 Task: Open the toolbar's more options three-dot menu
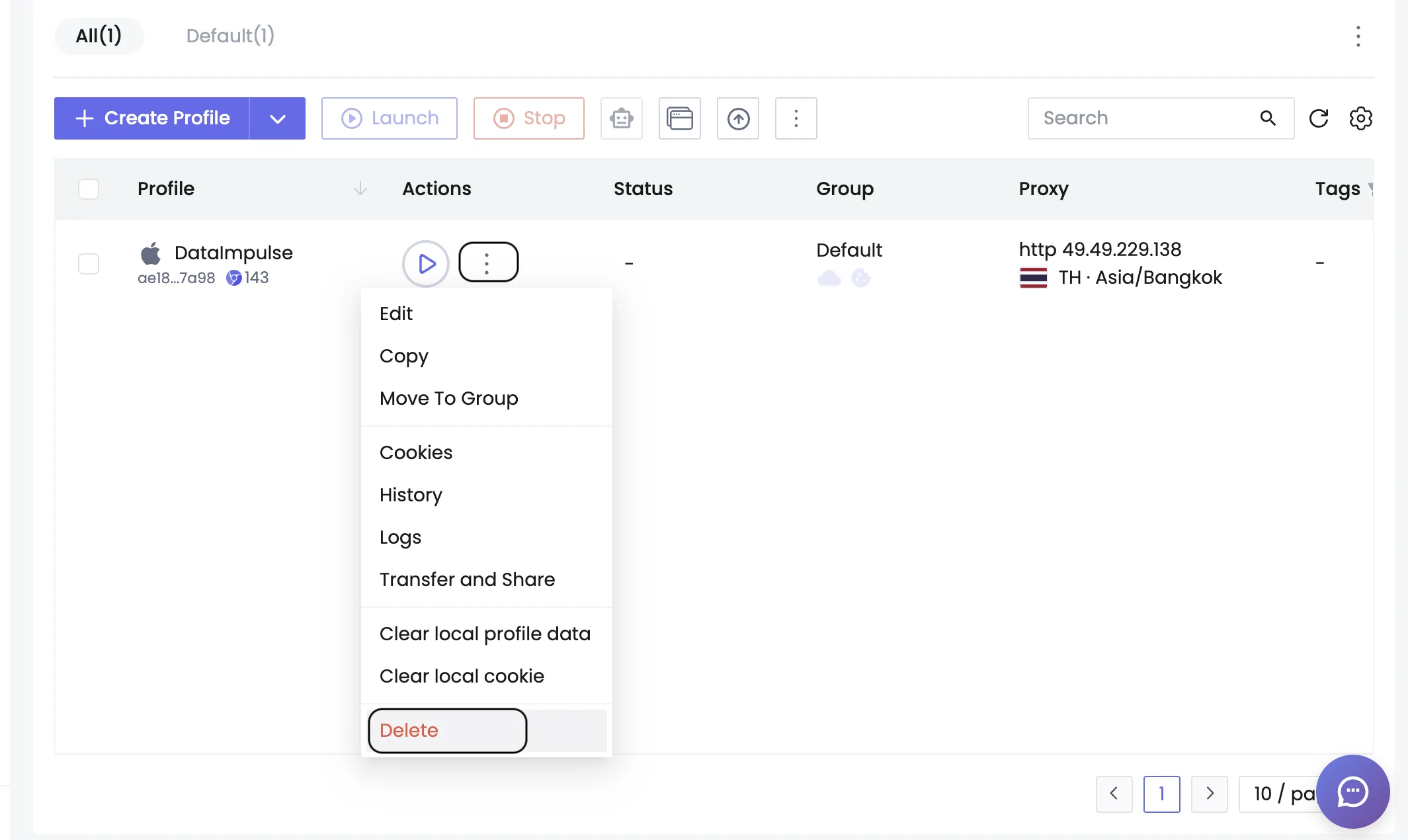(796, 118)
